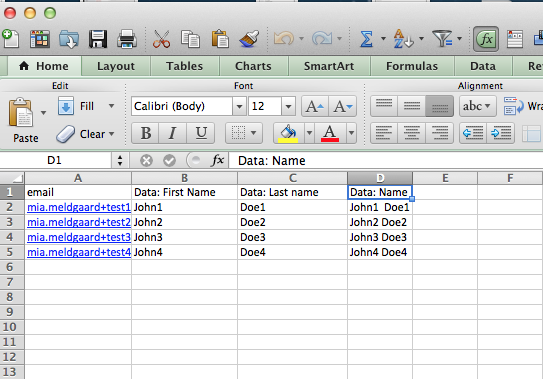Cut selection with the scissors icon

click(161, 38)
